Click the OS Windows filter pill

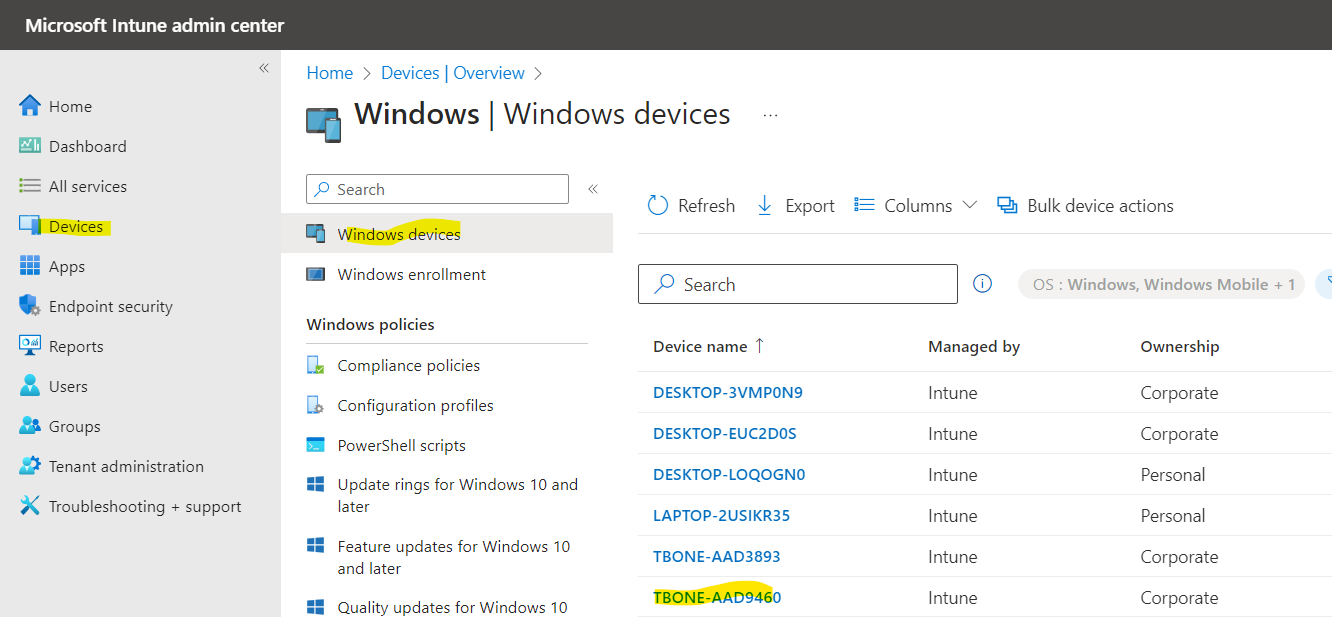[x=1160, y=284]
